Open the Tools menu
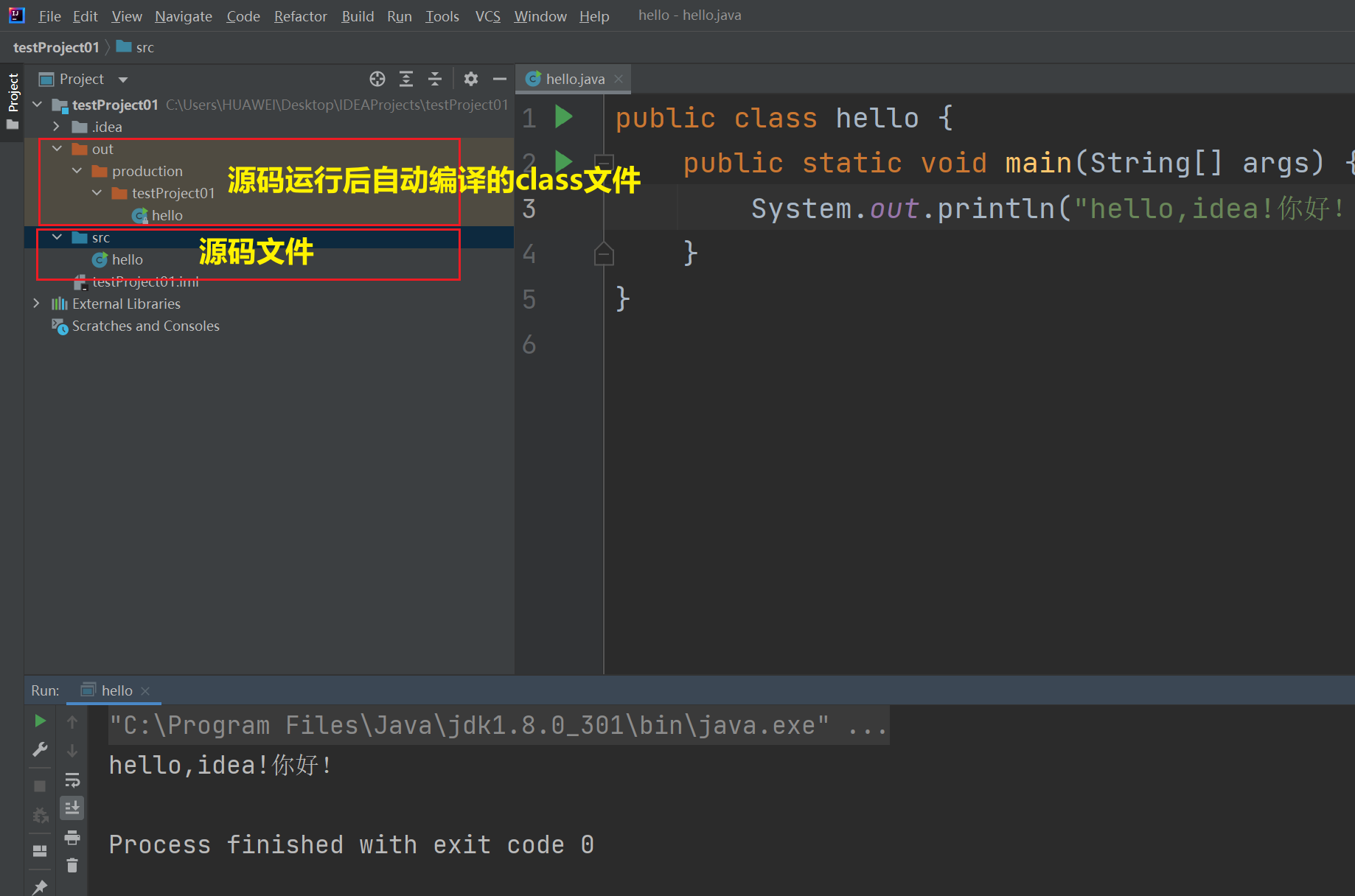 442,16
